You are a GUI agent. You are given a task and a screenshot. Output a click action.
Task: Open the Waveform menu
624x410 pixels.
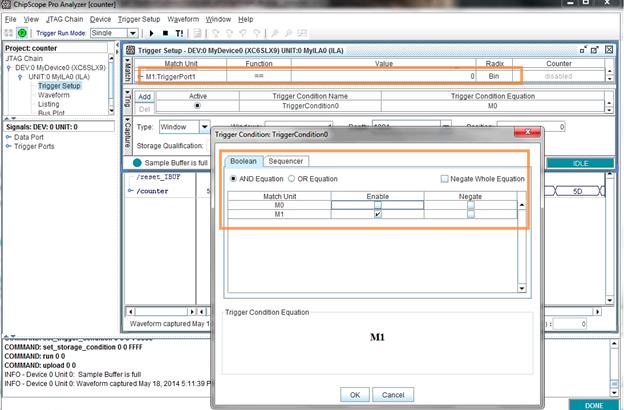(183, 19)
